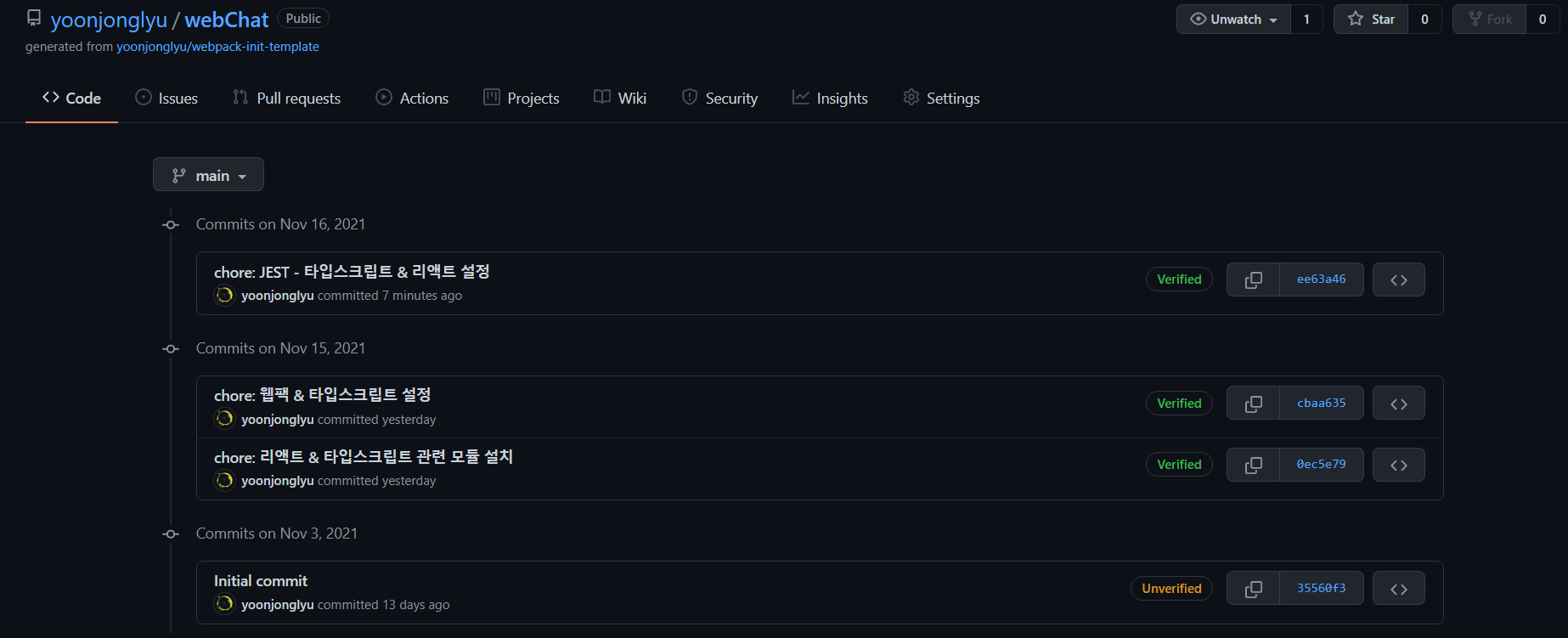Screen dimensions: 1568x638
Task: Click the Public visibility label
Action: [x=303, y=19]
